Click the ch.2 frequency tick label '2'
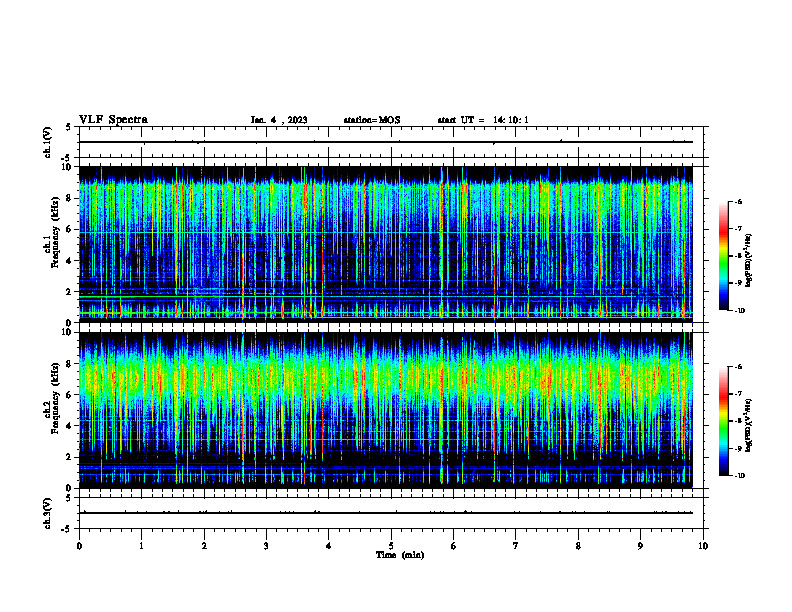 click(69, 457)
